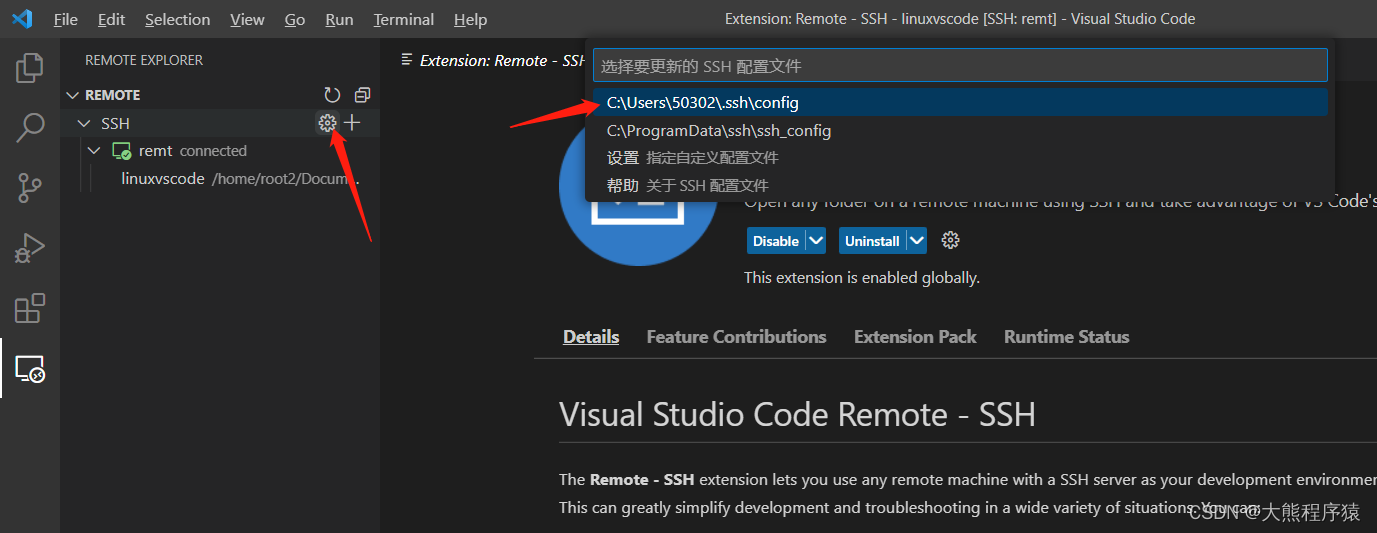The image size is (1377, 533).
Task: Open the Remote Explorer view icon
Action: (30, 369)
